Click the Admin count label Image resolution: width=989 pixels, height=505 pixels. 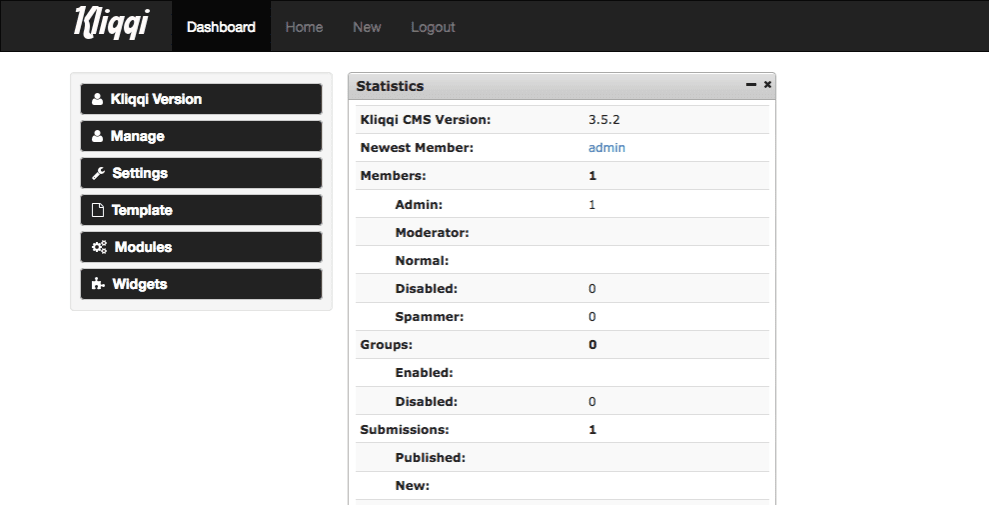tap(419, 205)
